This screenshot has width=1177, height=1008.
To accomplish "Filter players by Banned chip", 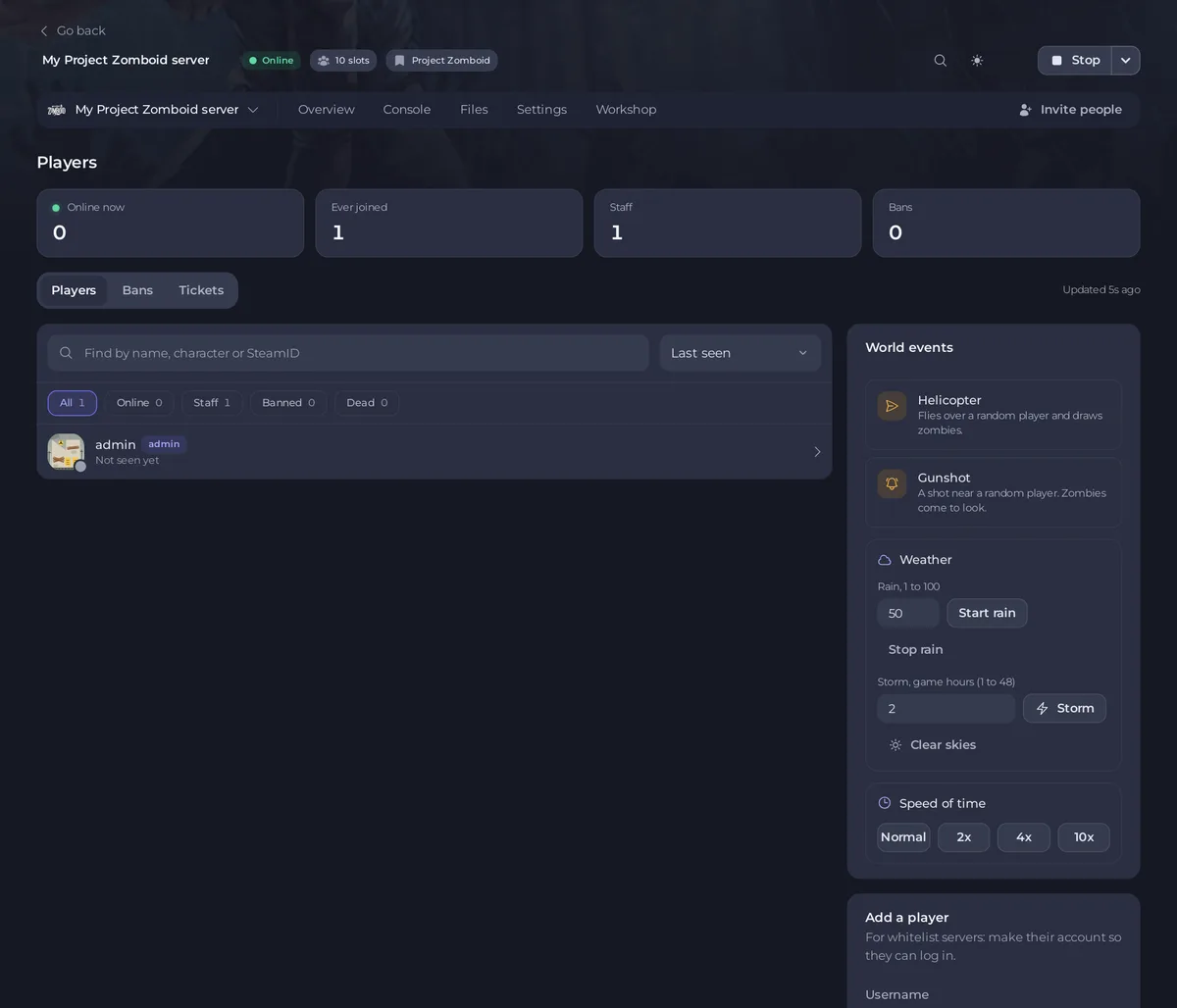I will (288, 403).
